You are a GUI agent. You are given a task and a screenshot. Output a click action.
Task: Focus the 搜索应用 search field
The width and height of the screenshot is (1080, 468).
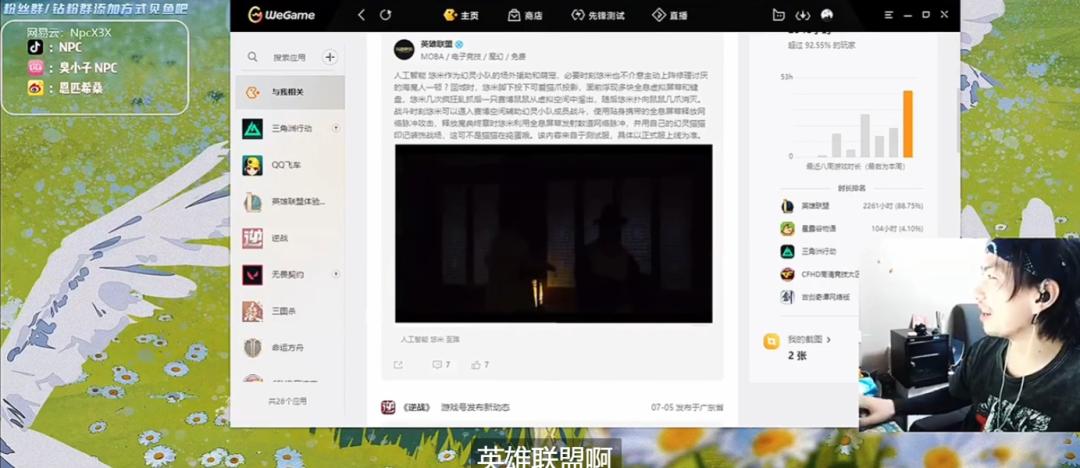(x=289, y=57)
